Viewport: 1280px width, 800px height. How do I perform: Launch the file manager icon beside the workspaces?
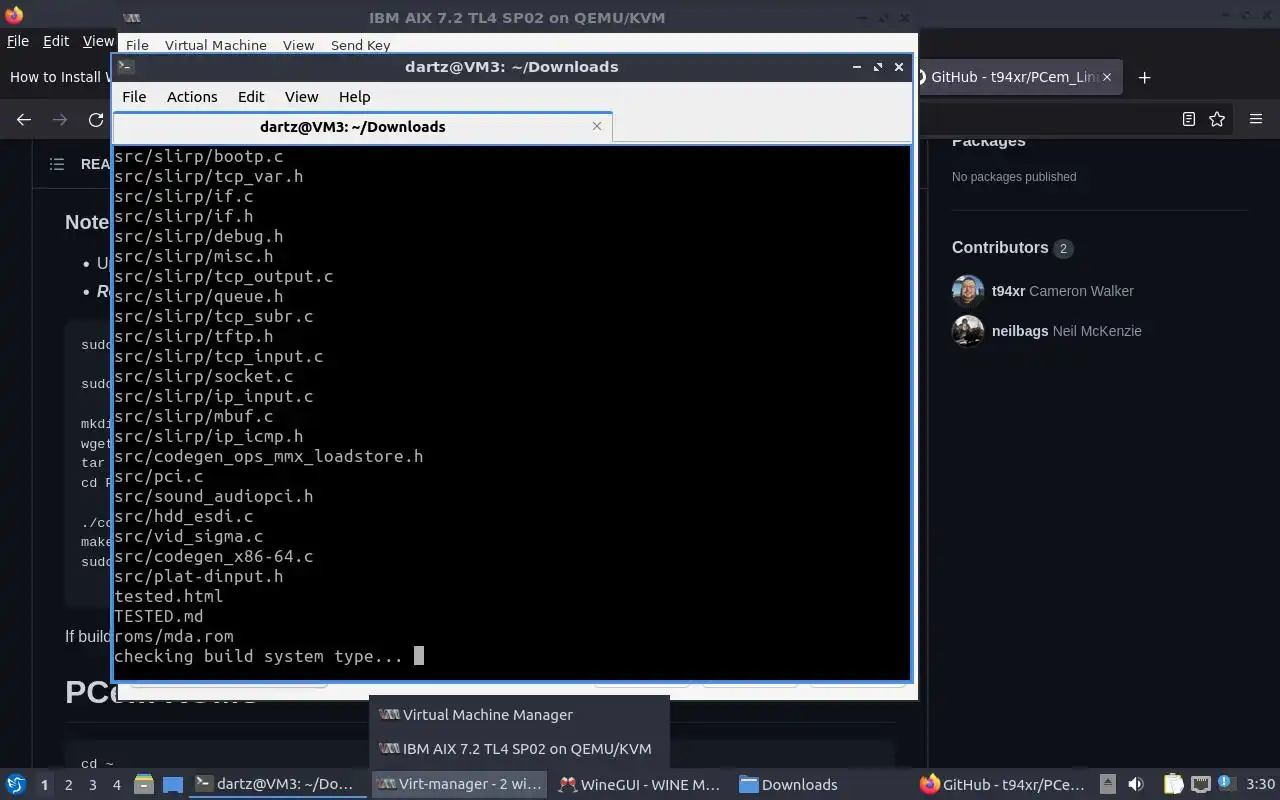[x=144, y=785]
